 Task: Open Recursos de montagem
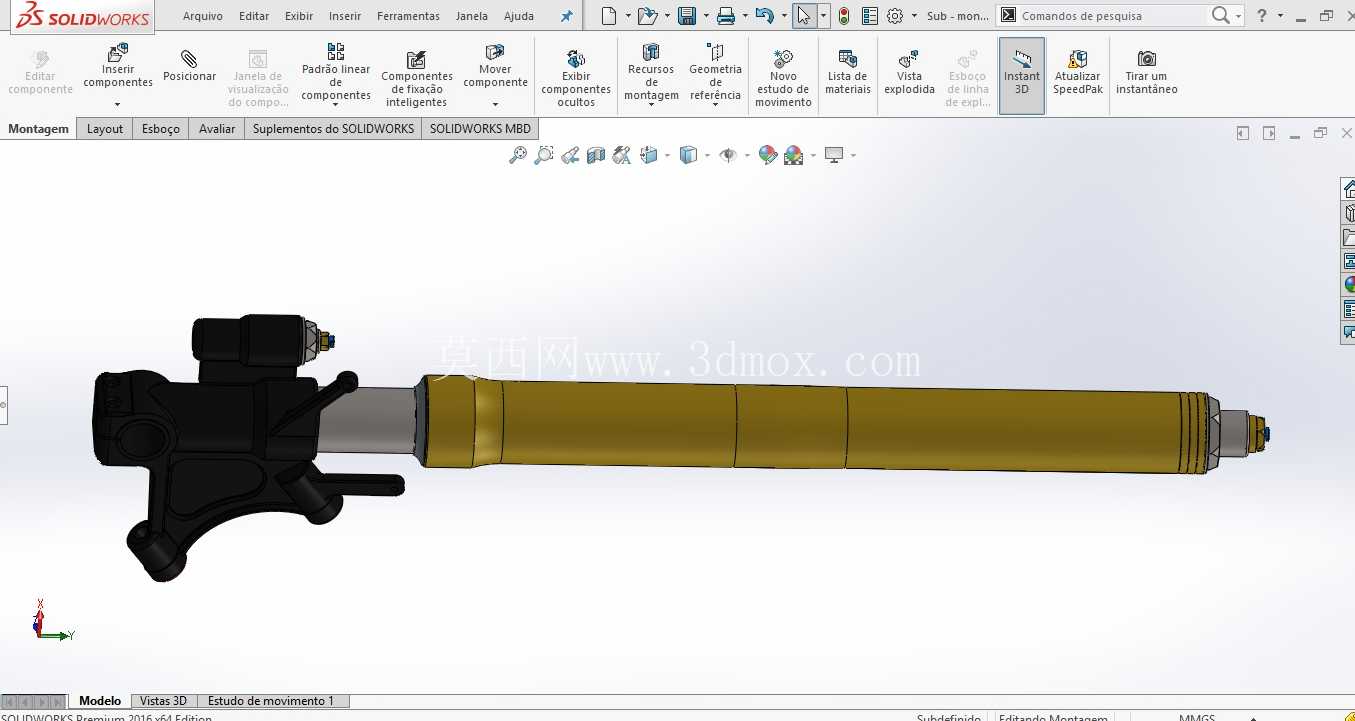click(x=651, y=72)
